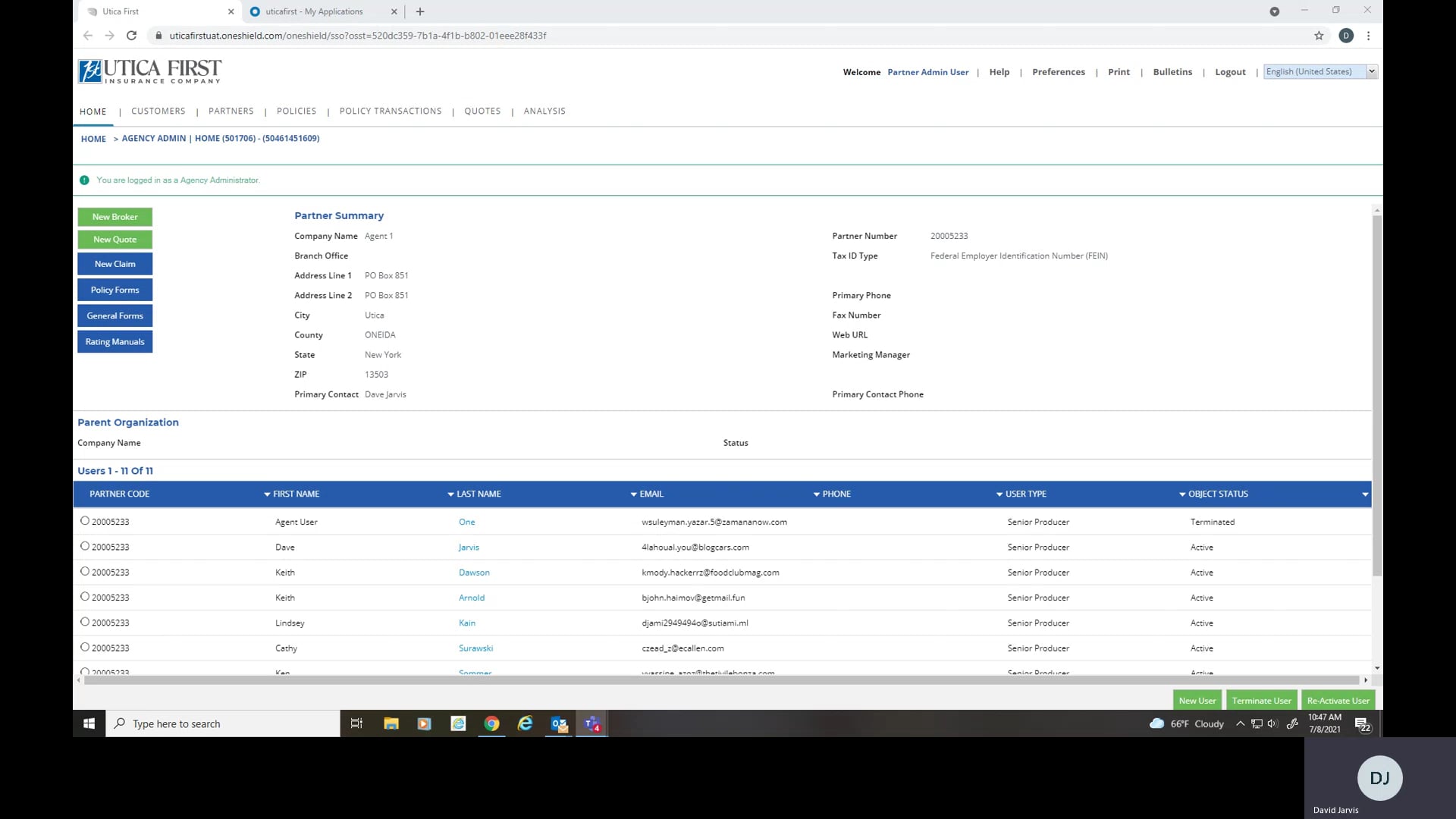Expand the LAST NAME column filter arrow
Viewport: 1456px width, 819px height.
(x=450, y=494)
